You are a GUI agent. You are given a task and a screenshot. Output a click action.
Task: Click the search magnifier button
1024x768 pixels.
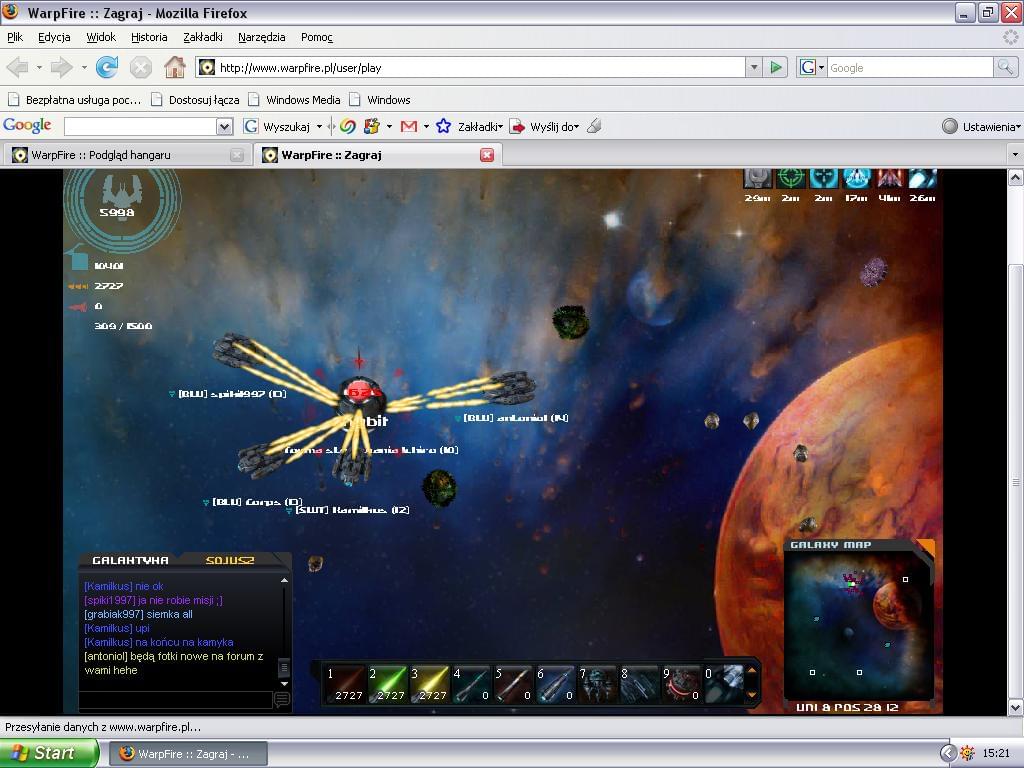[1005, 67]
